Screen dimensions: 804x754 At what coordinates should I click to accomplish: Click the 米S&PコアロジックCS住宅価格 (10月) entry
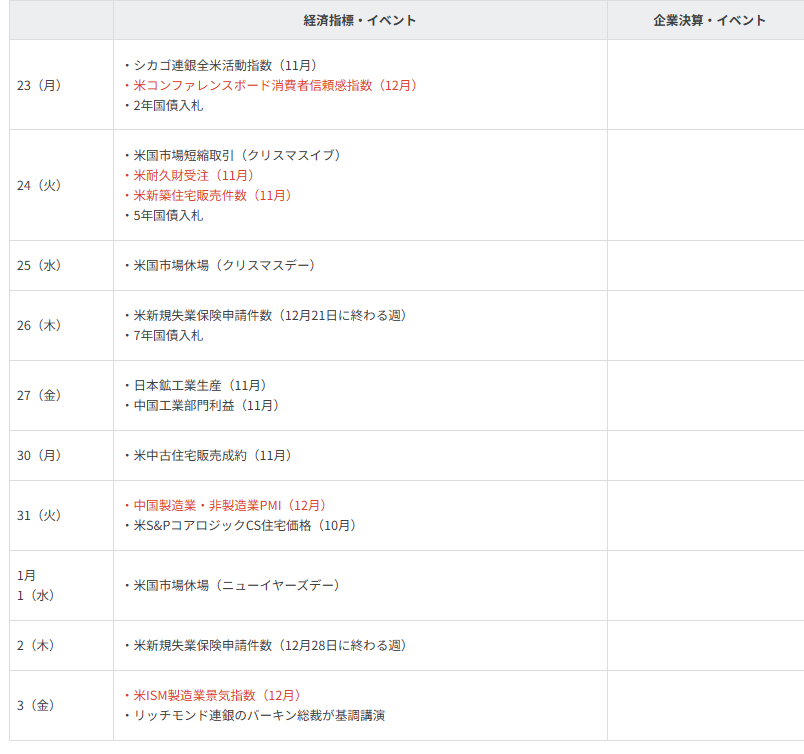[245, 525]
